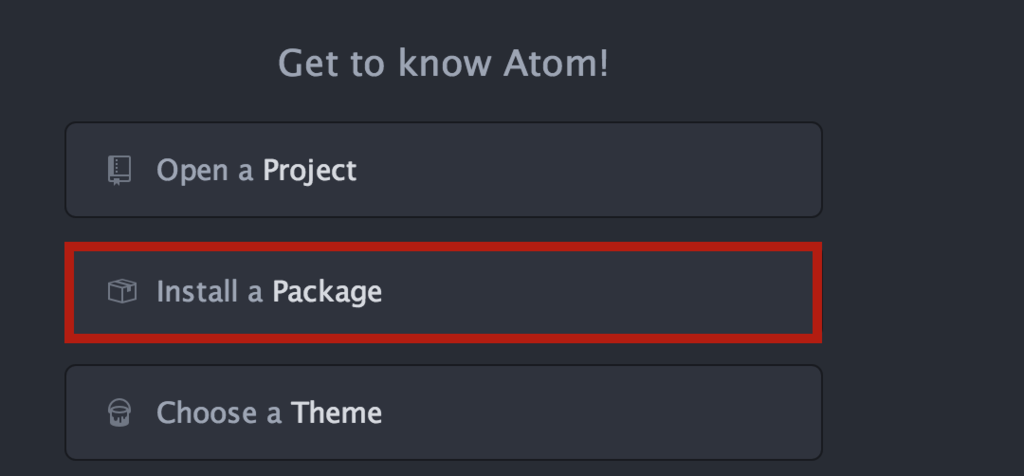Viewport: 1024px width, 476px height.
Task: Click the red highlight border around Install a Package
Action: pos(443,247)
